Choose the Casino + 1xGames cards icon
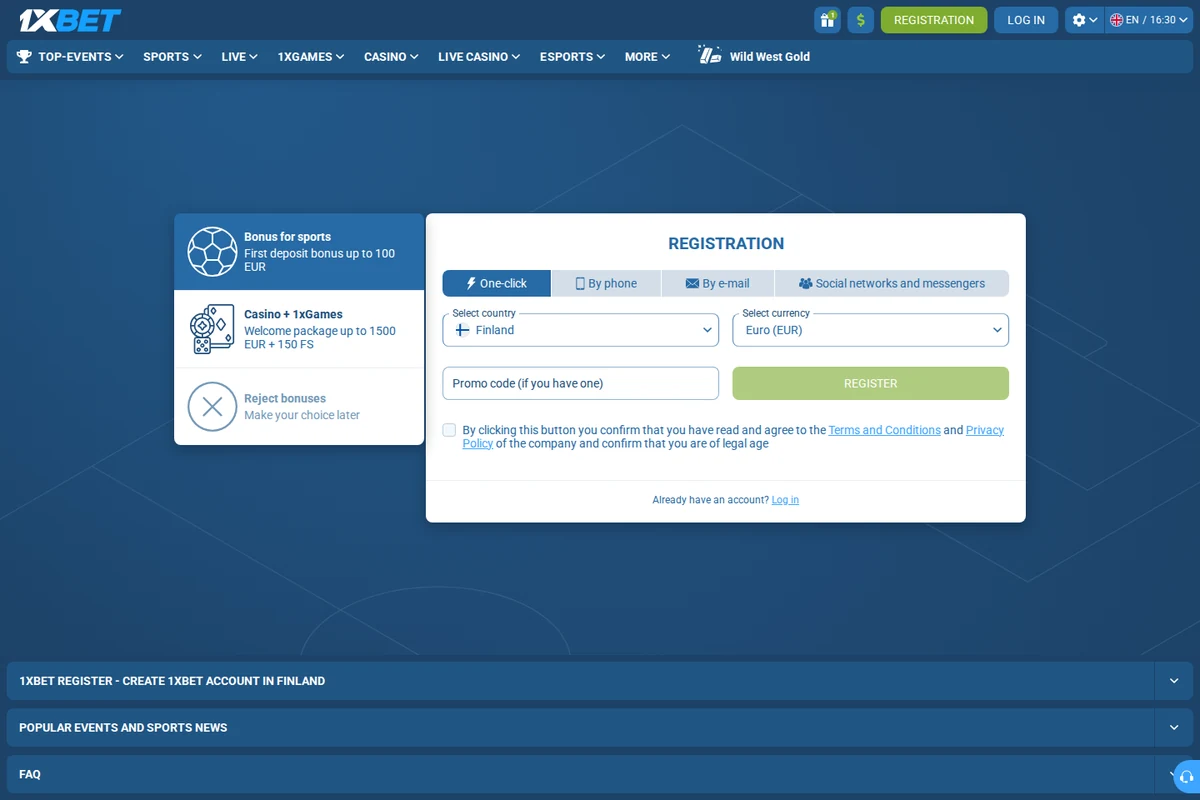 [x=212, y=329]
